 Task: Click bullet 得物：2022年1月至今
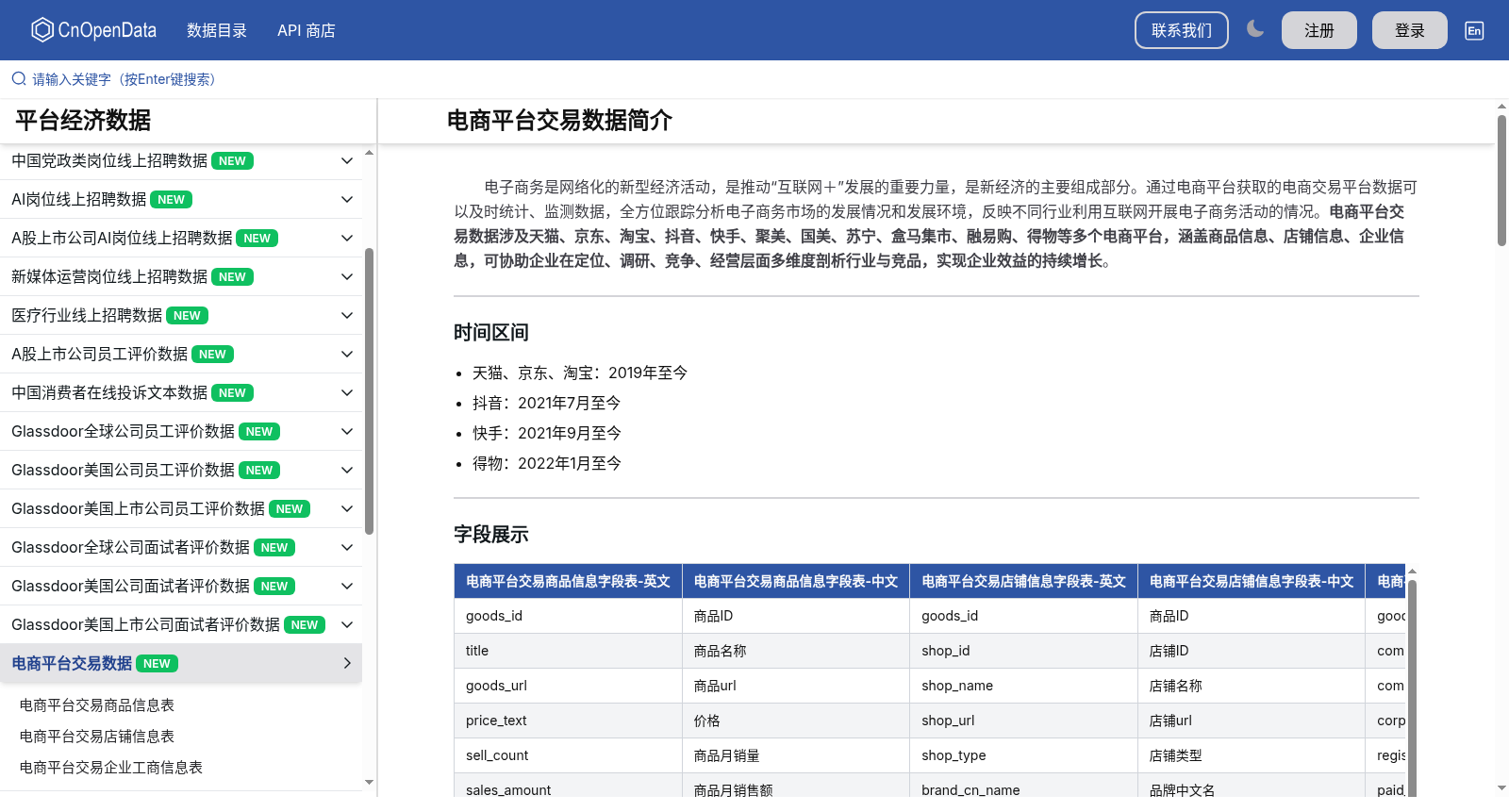(x=547, y=463)
